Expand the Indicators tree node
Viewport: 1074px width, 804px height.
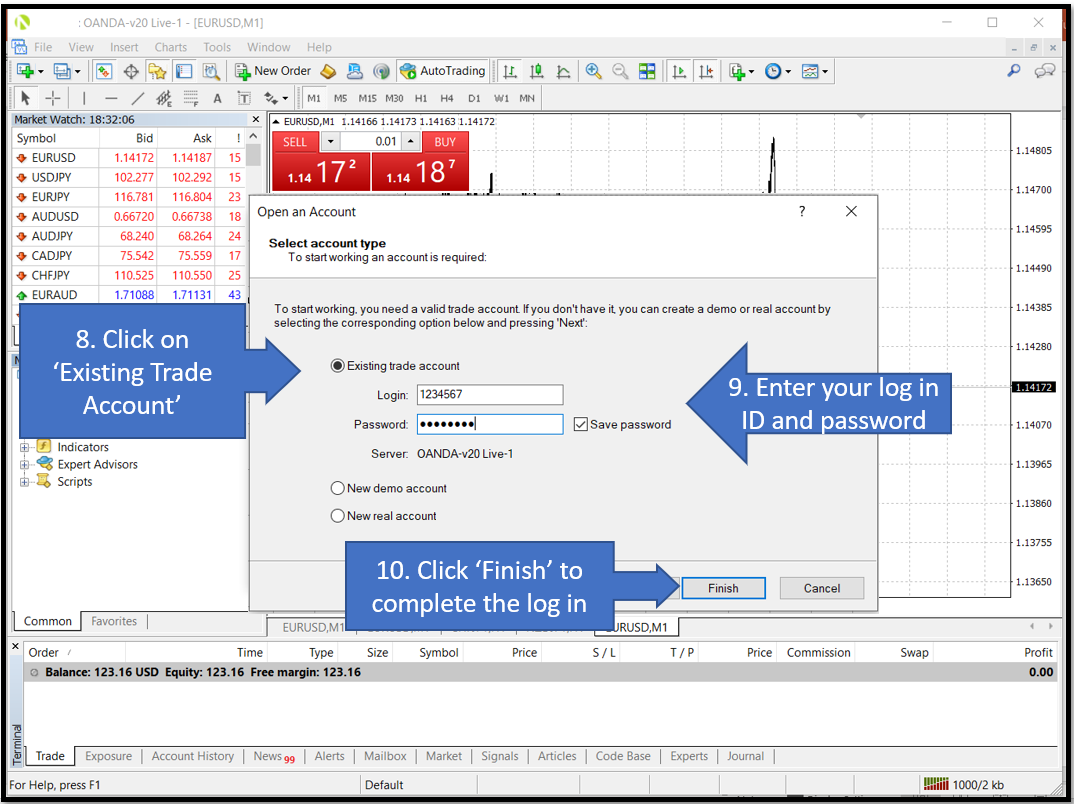[25, 448]
